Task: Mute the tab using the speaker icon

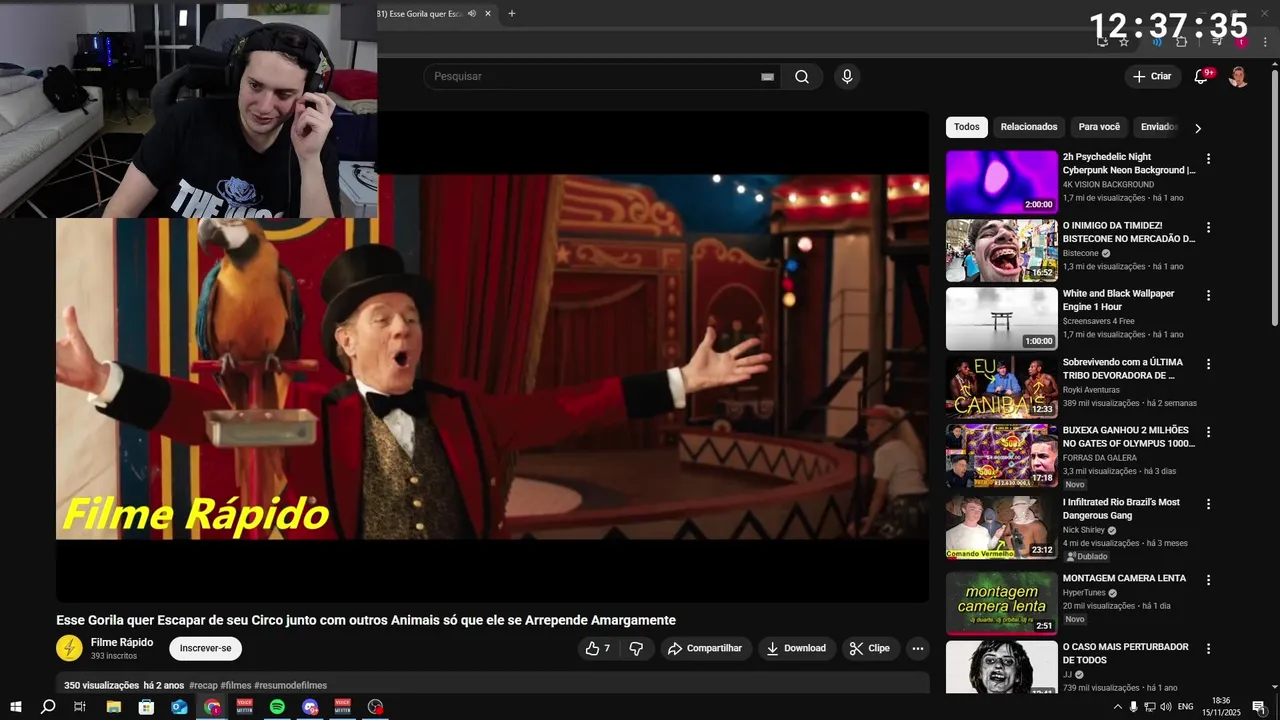Action: pos(471,14)
